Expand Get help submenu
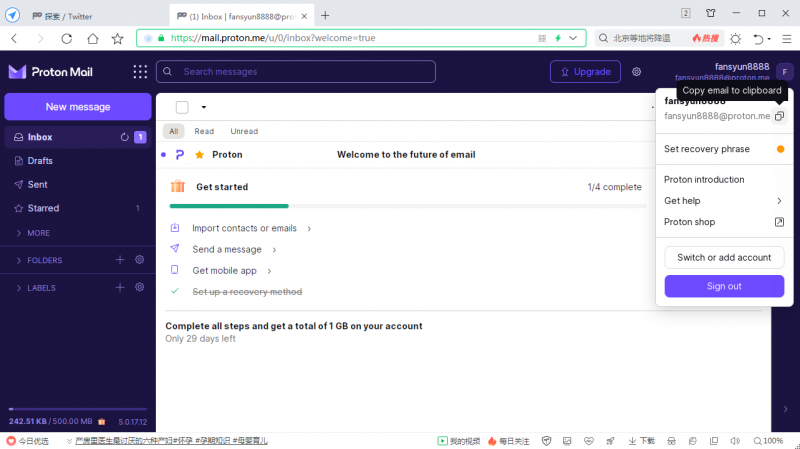 coord(724,201)
